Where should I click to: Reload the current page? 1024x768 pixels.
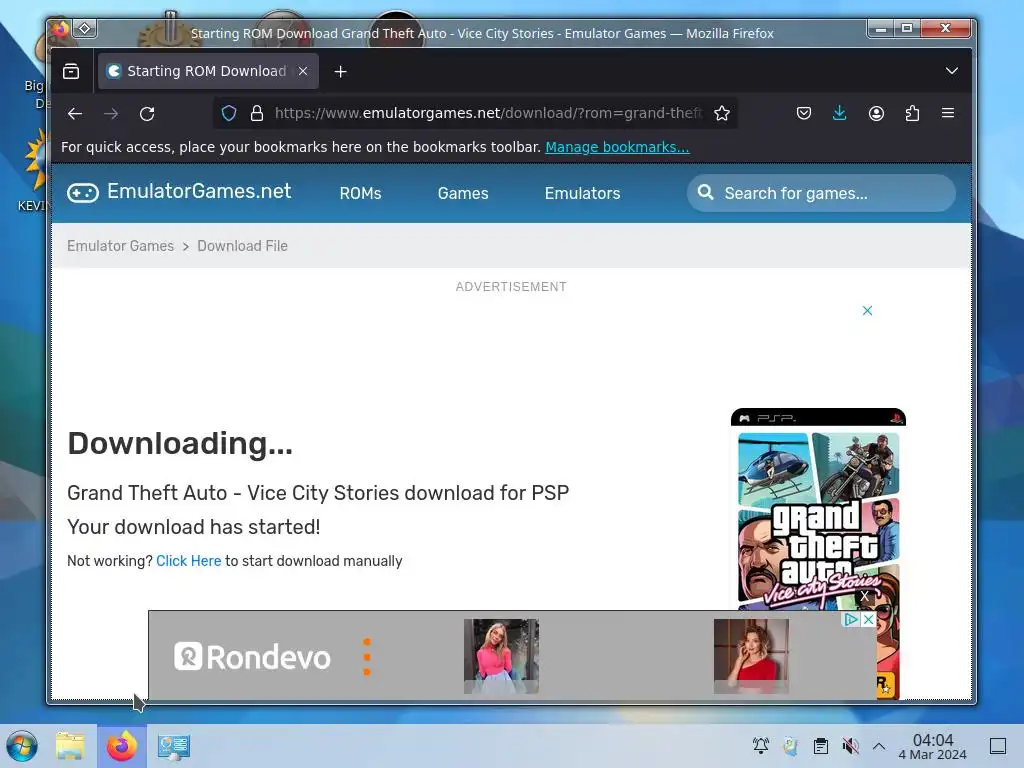tap(147, 114)
